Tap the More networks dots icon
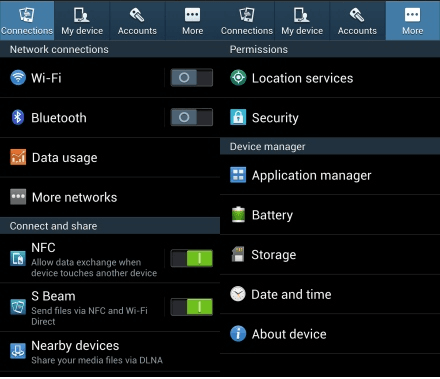Image resolution: width=440 pixels, height=379 pixels. tap(18, 197)
